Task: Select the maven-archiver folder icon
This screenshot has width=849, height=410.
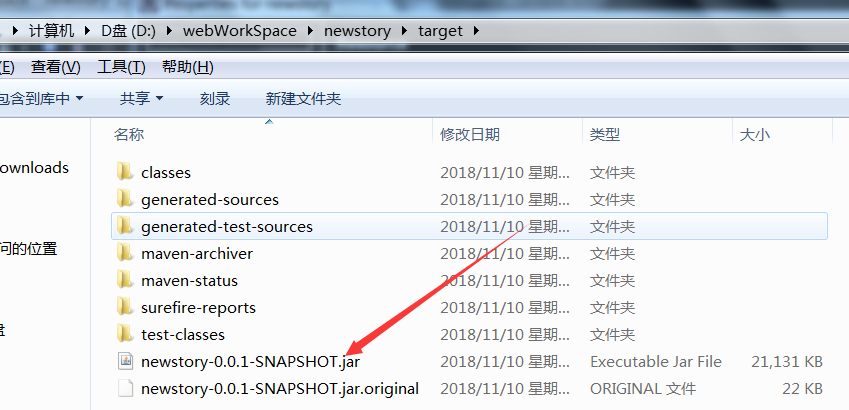Action: [125, 253]
